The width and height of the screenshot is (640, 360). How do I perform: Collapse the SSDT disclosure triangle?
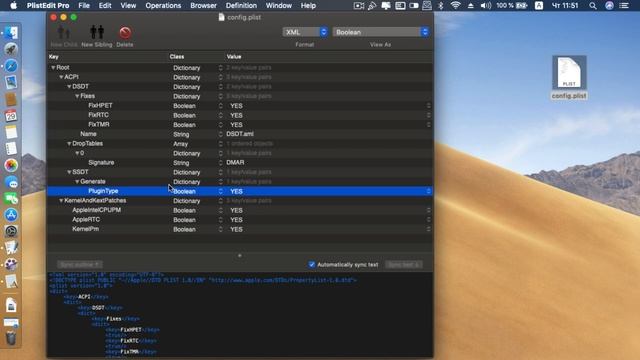coord(69,172)
